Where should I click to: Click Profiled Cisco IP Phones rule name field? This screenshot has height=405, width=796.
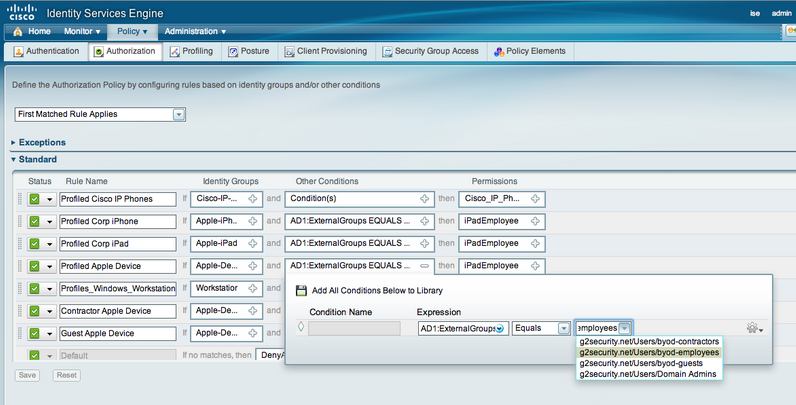pos(118,199)
